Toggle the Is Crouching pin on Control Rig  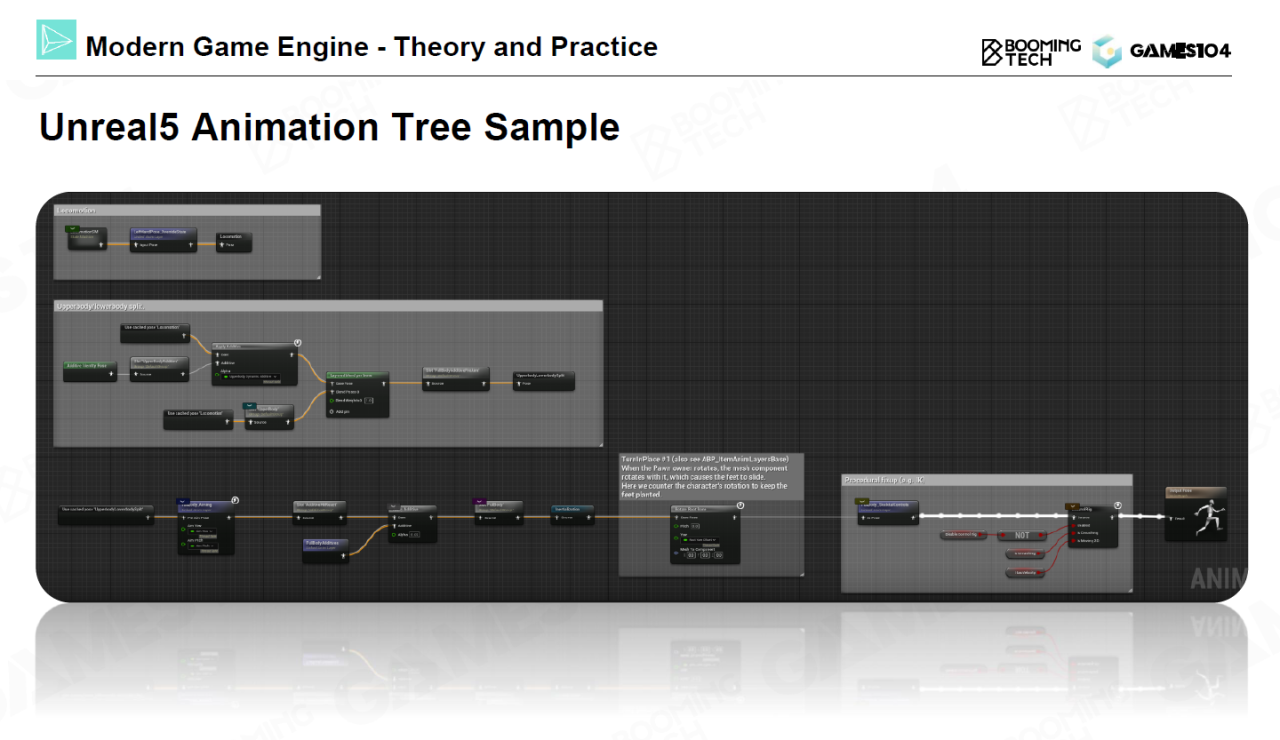[1075, 533]
